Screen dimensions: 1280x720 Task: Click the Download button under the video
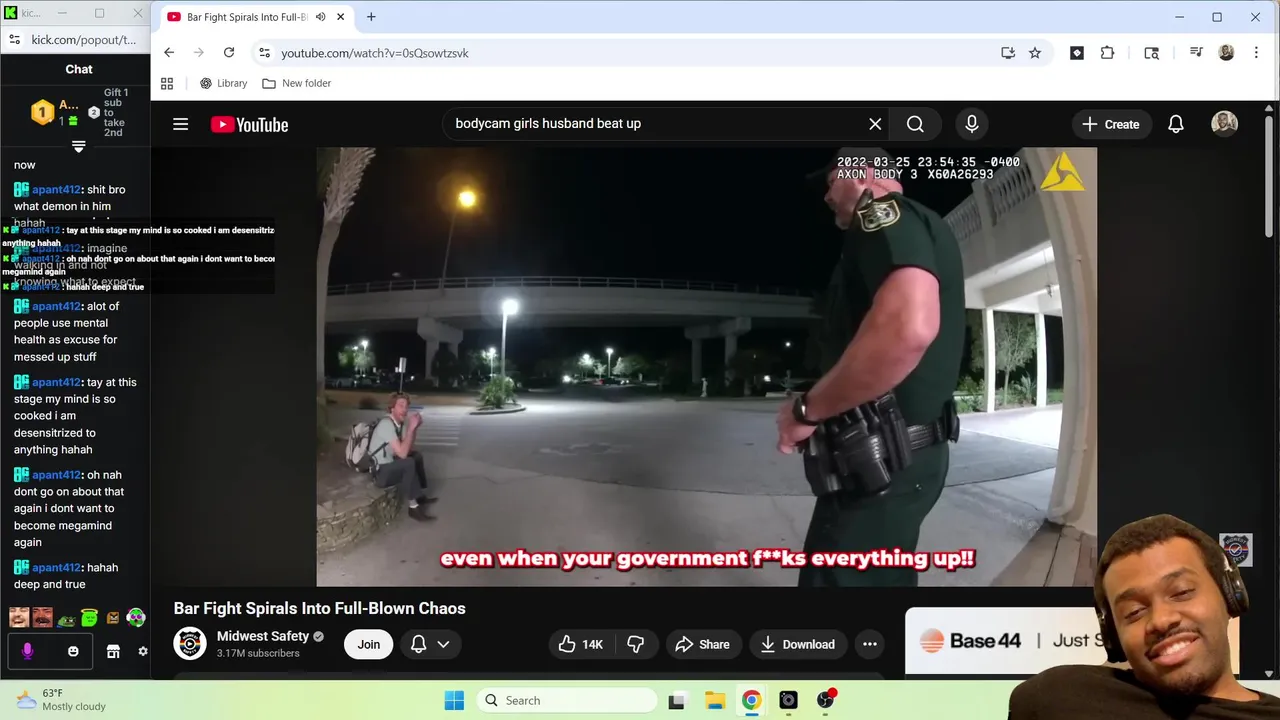point(798,644)
